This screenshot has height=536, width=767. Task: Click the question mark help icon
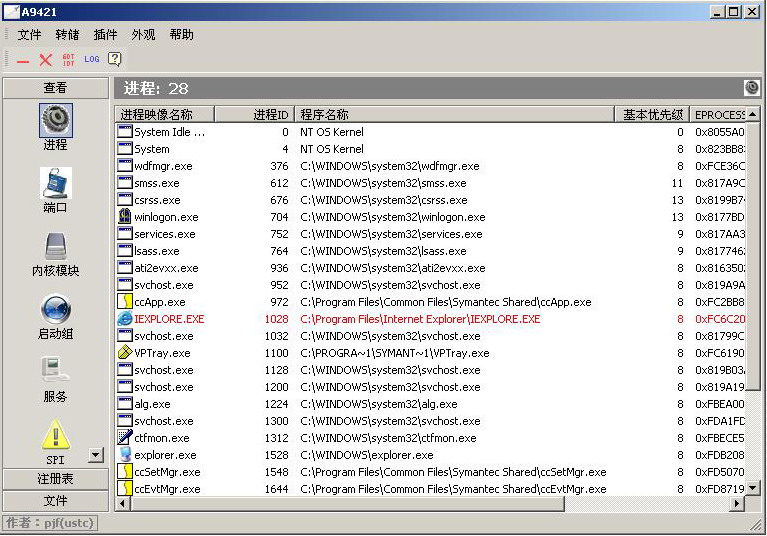pyautogui.click(x=114, y=59)
